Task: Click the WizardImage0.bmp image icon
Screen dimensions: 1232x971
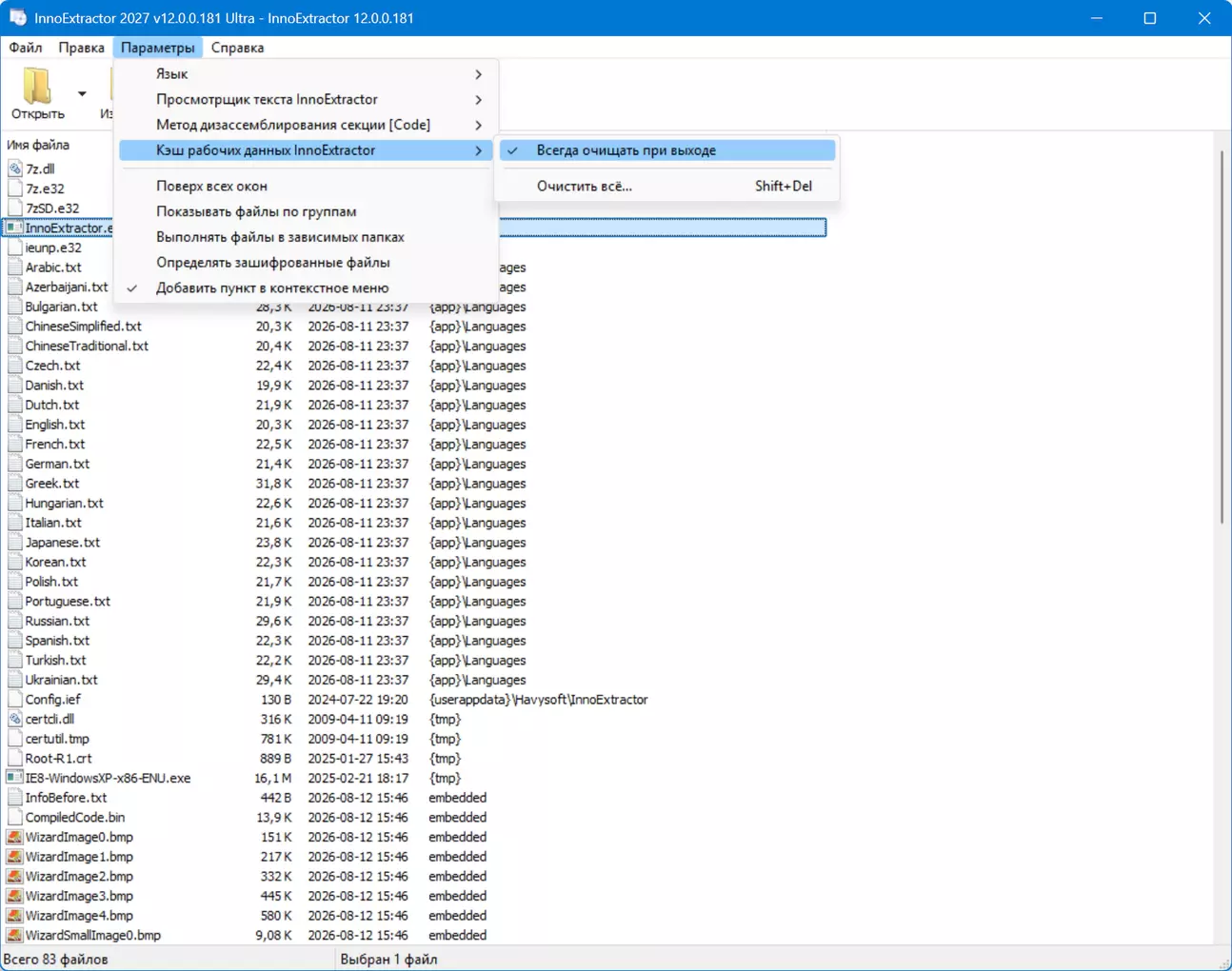Action: click(x=14, y=837)
